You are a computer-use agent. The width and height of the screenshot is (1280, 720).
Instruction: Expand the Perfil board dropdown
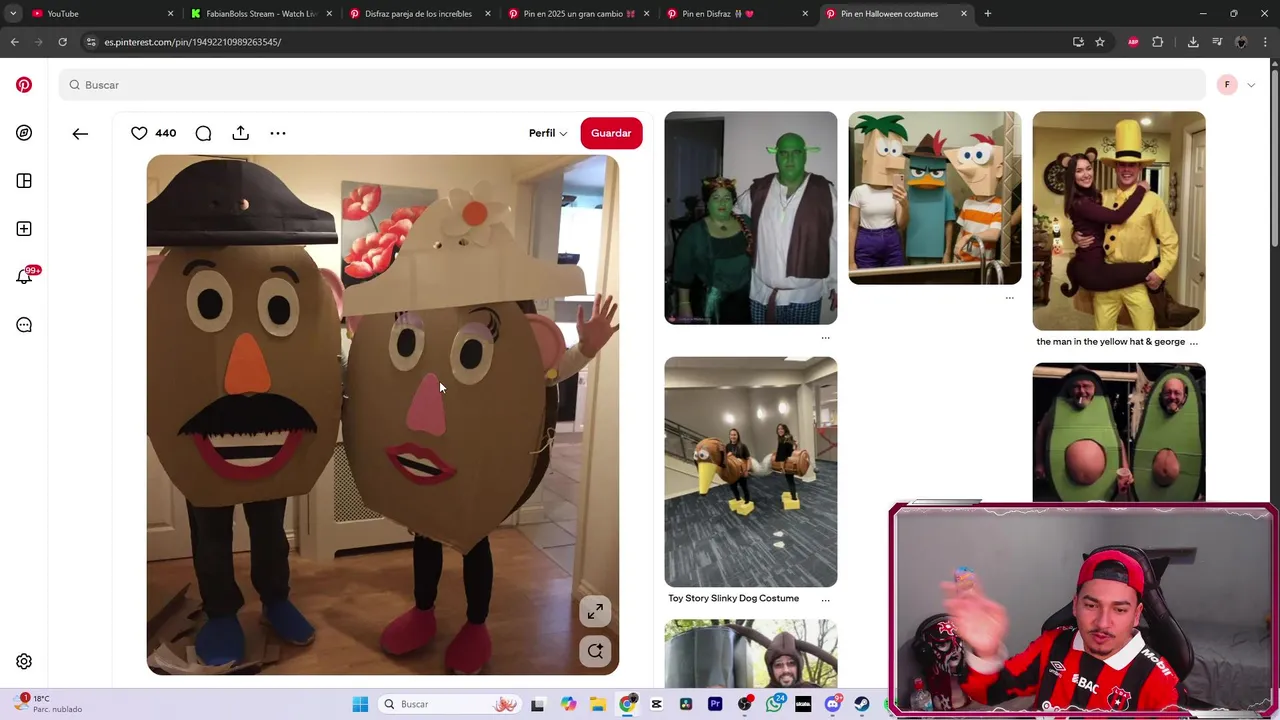pos(548,133)
